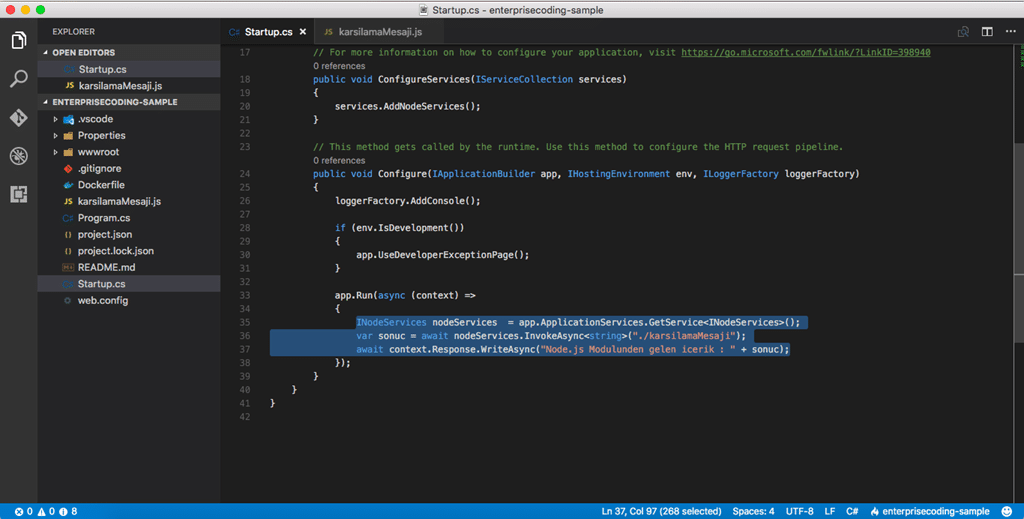
Task: Open the Extensions view in activity bar
Action: pyautogui.click(x=18, y=194)
